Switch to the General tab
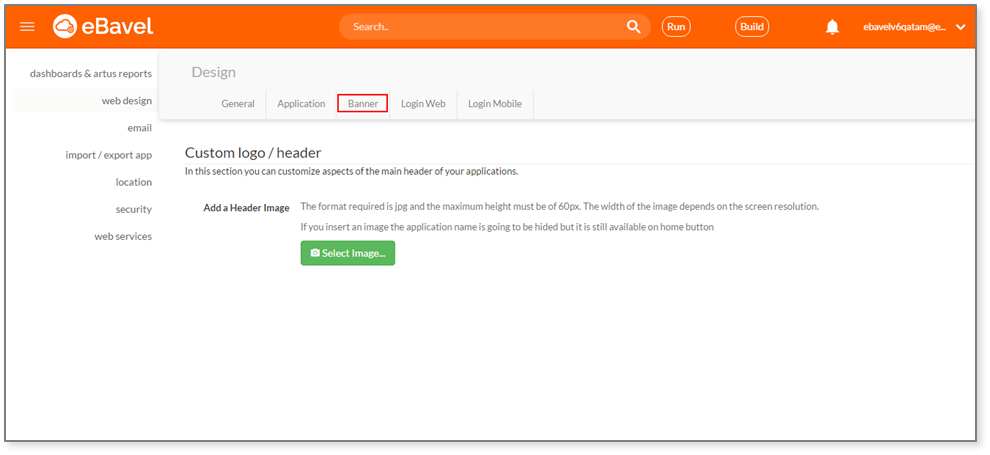Viewport: 990px width, 455px height. (238, 104)
